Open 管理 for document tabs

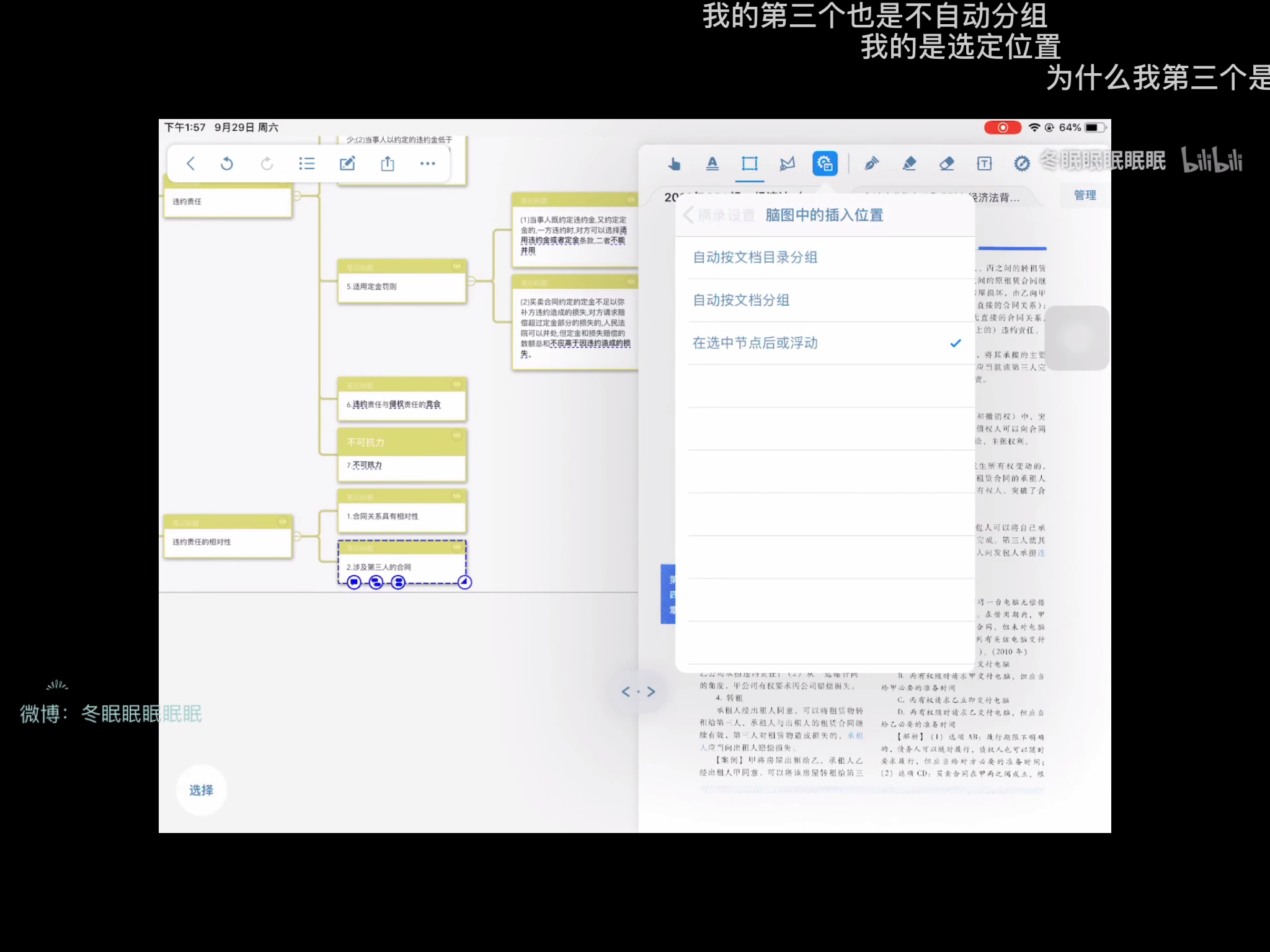click(x=1085, y=195)
